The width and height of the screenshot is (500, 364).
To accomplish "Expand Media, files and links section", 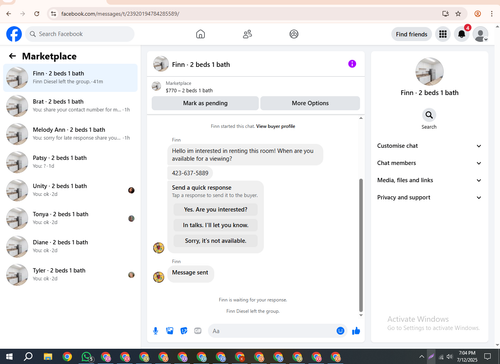I will coord(429,180).
